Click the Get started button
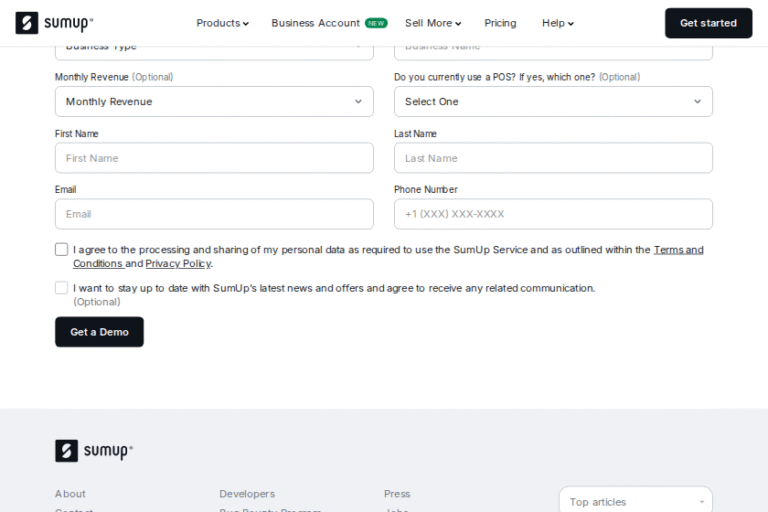The height and width of the screenshot is (512, 768). (x=708, y=23)
